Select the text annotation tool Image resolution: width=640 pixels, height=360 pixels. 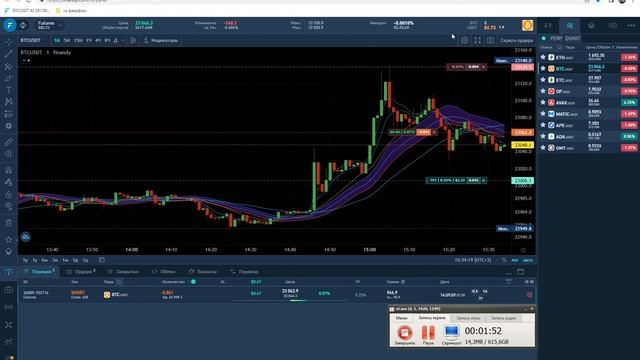click(x=9, y=90)
